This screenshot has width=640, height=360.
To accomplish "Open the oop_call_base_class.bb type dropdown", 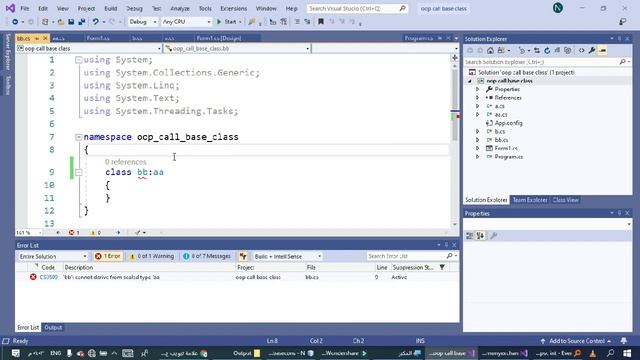I will (x=237, y=49).
